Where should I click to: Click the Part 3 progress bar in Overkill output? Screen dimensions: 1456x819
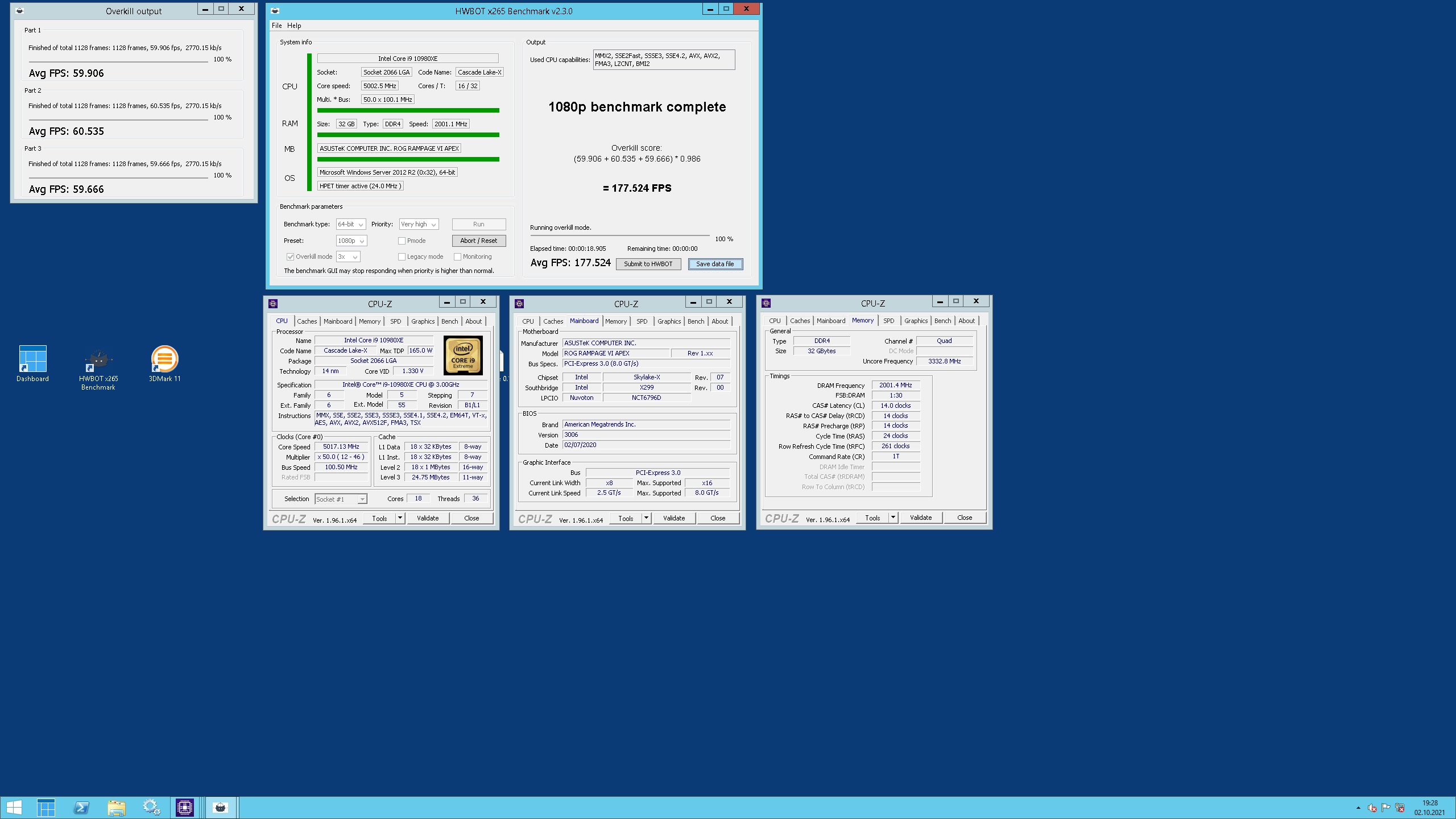[x=118, y=177]
